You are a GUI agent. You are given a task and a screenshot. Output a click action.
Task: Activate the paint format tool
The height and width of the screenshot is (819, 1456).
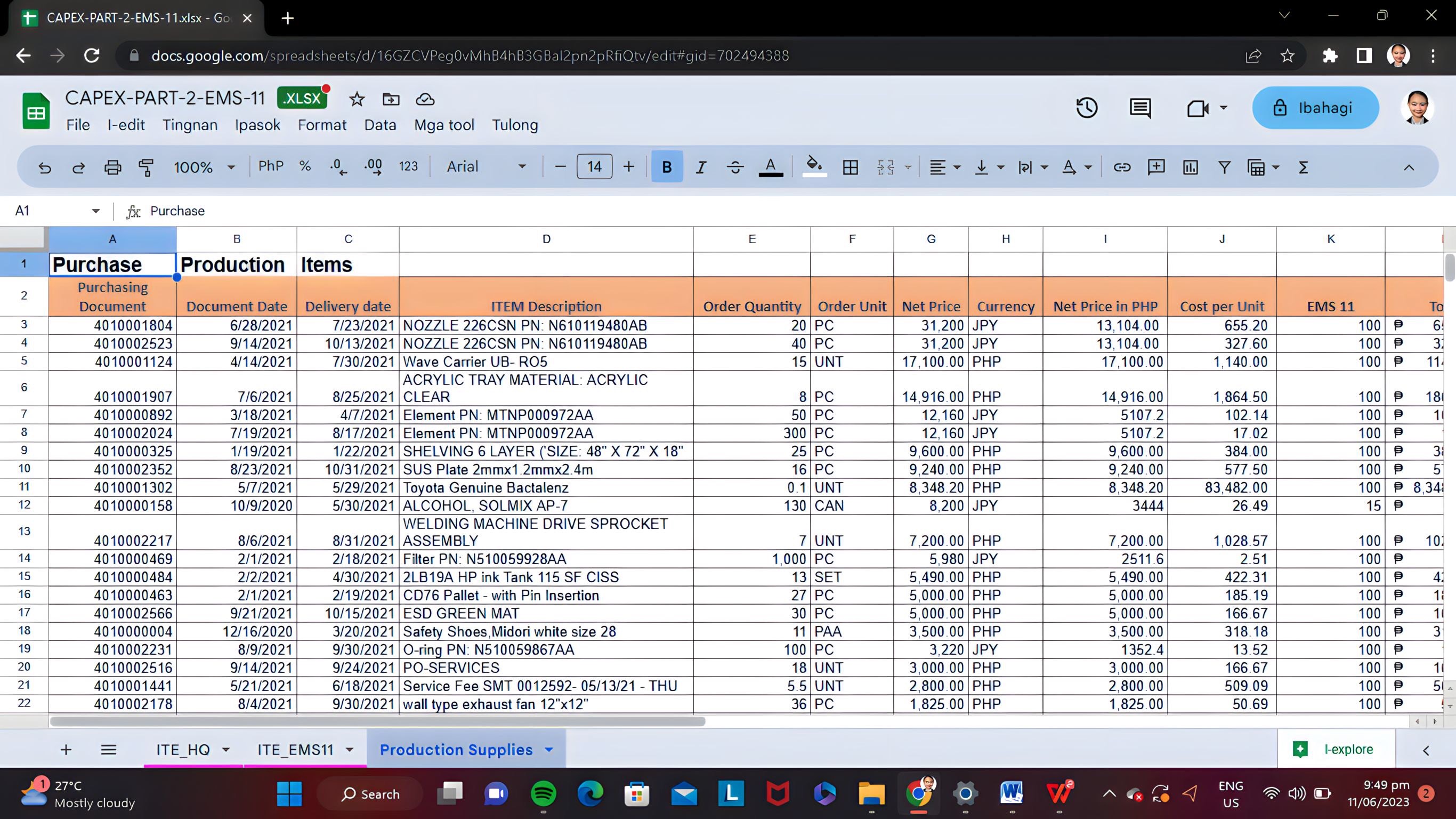tap(147, 167)
